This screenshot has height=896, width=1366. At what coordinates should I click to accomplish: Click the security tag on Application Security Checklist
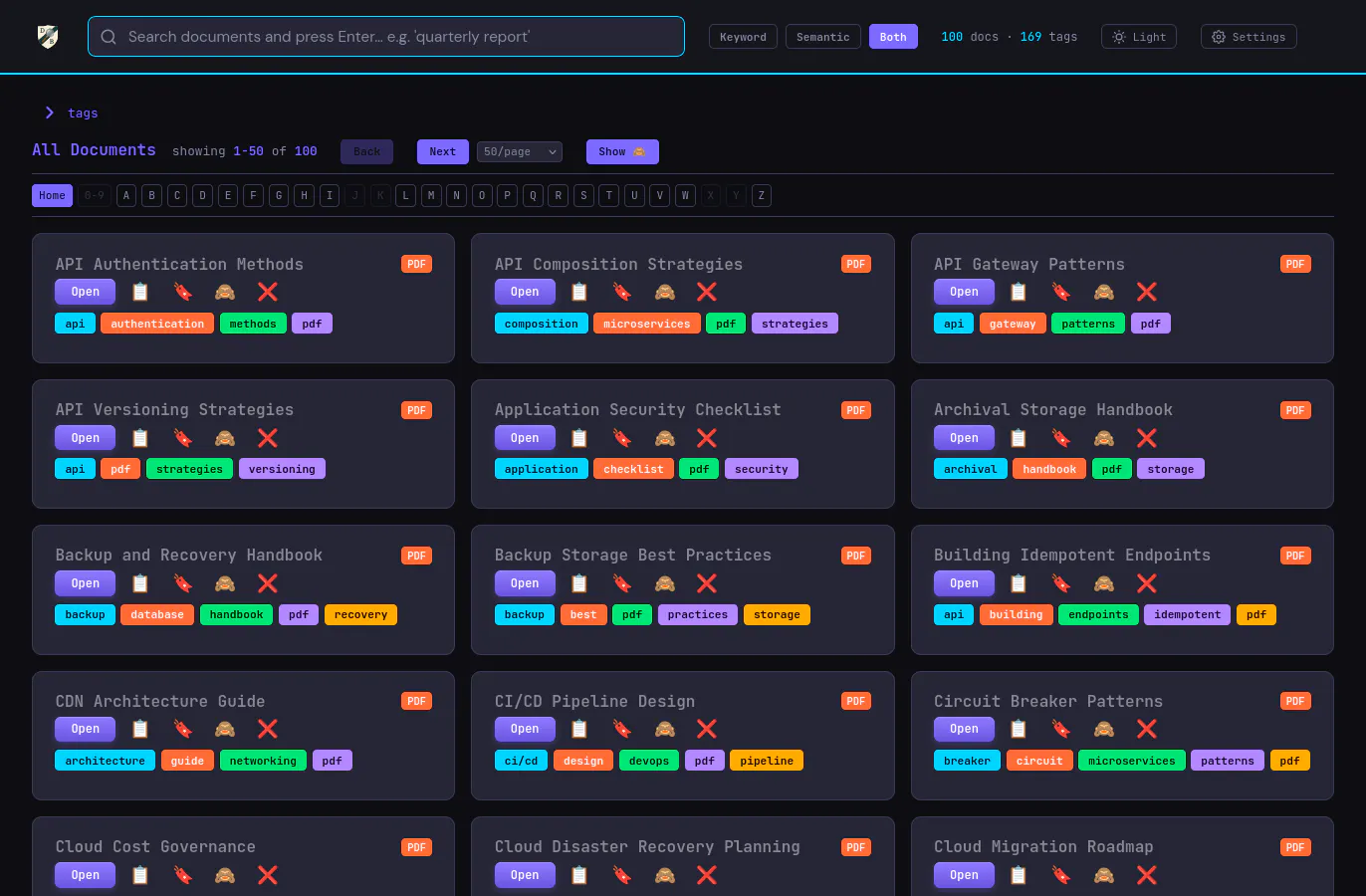762,469
